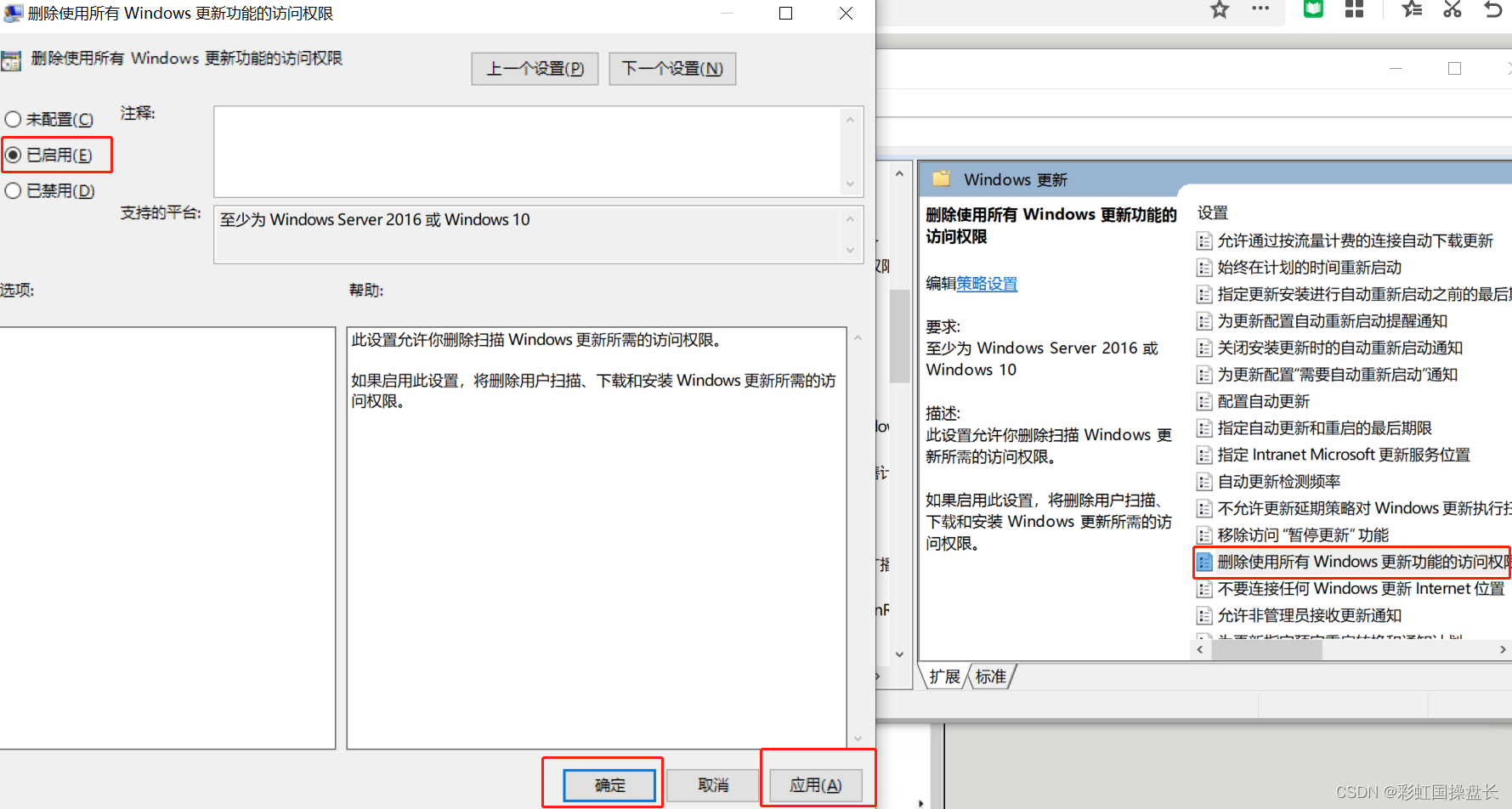
Task: Click the icon for 配置自动更新
Action: [1203, 401]
